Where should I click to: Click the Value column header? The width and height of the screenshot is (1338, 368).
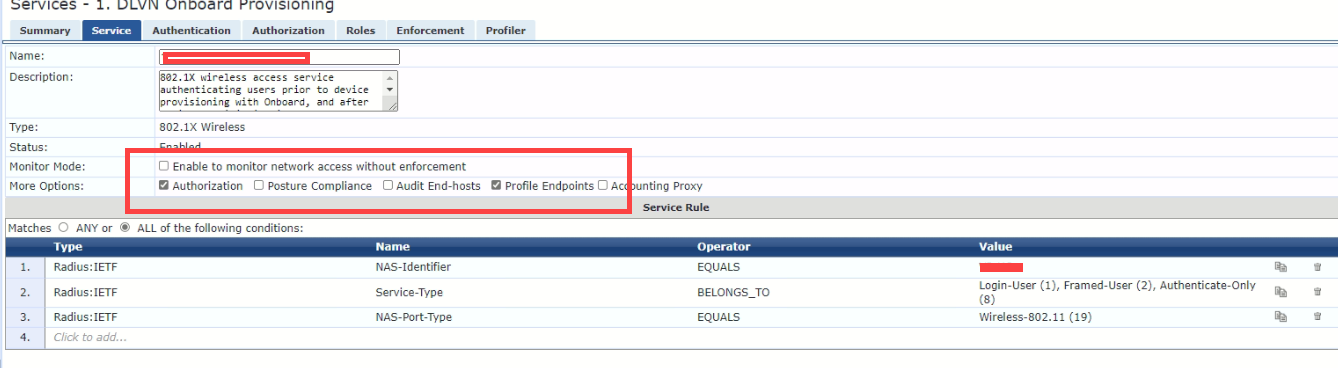point(995,247)
